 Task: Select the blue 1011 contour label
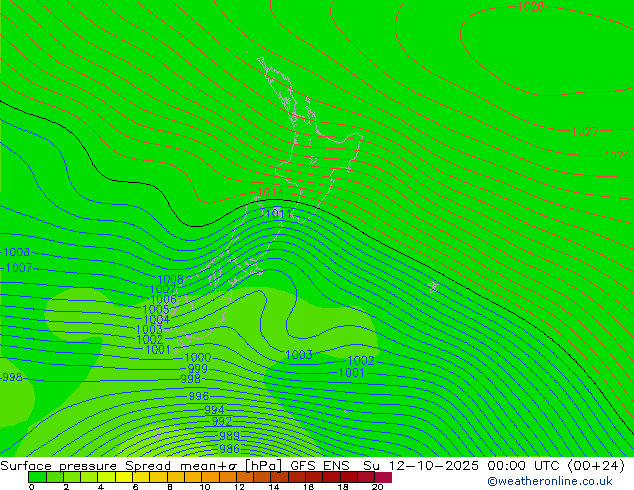(279, 213)
